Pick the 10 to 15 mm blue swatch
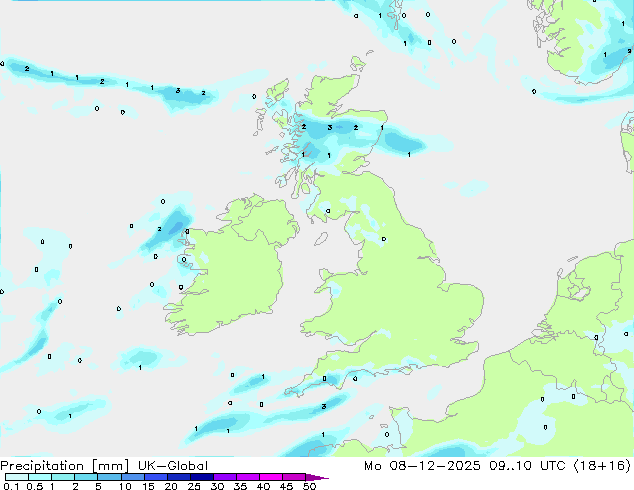Viewport: 634px width, 490px height. [x=133, y=477]
